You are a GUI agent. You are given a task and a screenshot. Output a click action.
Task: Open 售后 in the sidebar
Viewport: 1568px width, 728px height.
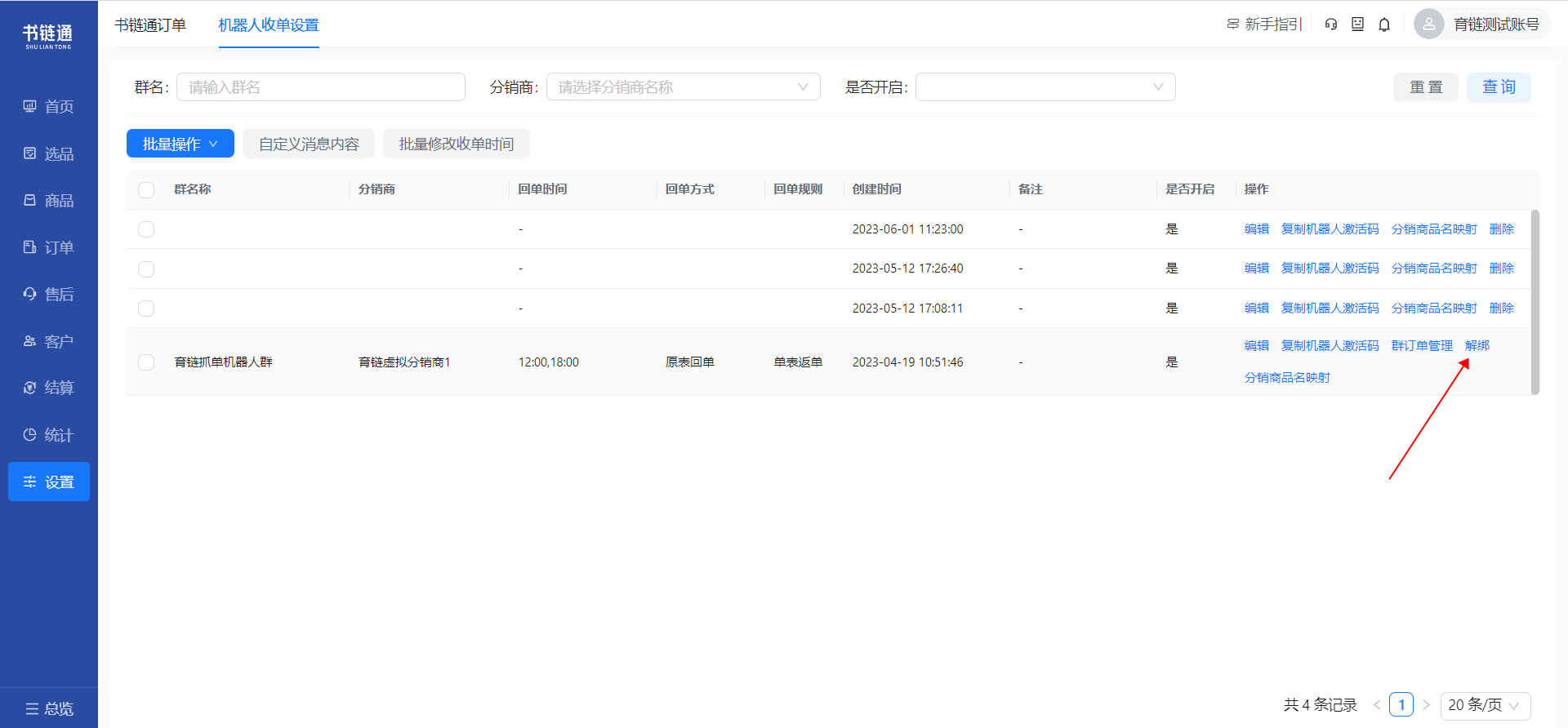click(49, 295)
